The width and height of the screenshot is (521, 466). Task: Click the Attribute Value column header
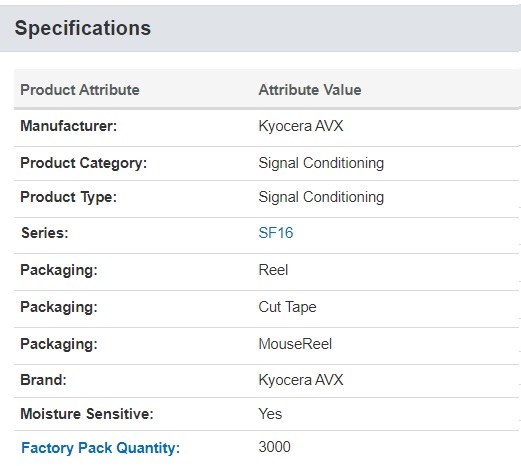click(x=310, y=90)
